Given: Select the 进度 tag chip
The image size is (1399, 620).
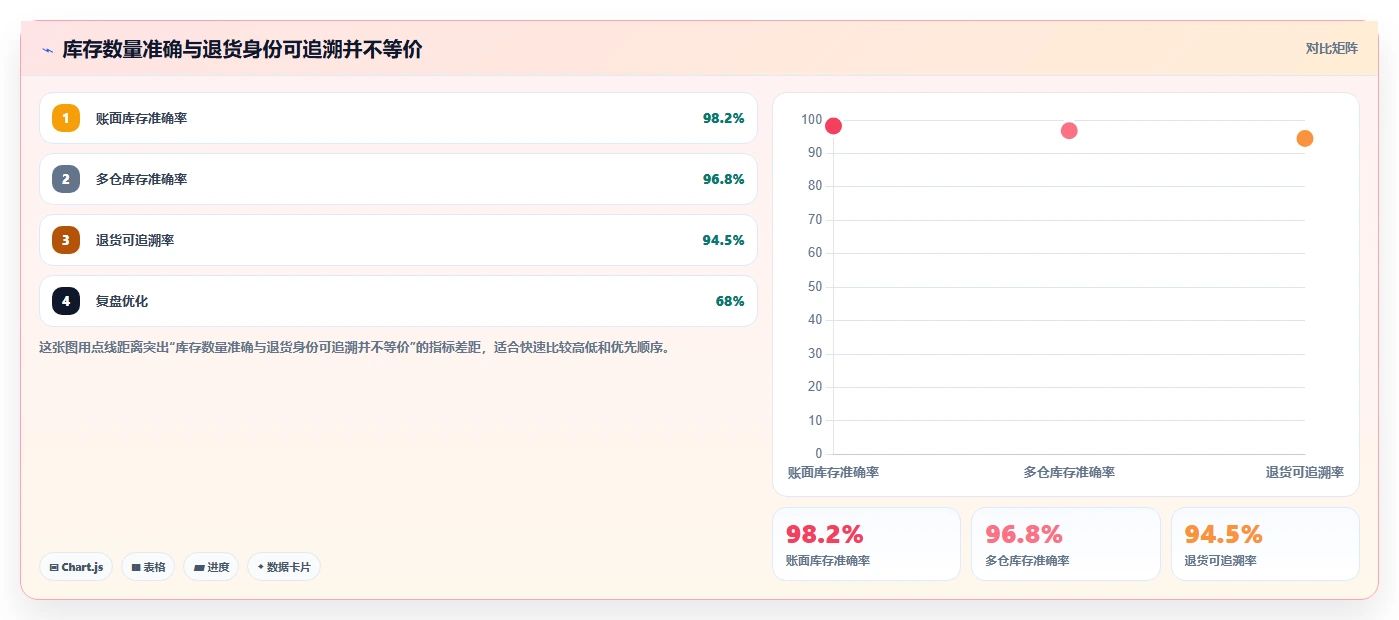Looking at the screenshot, I should tap(211, 567).
